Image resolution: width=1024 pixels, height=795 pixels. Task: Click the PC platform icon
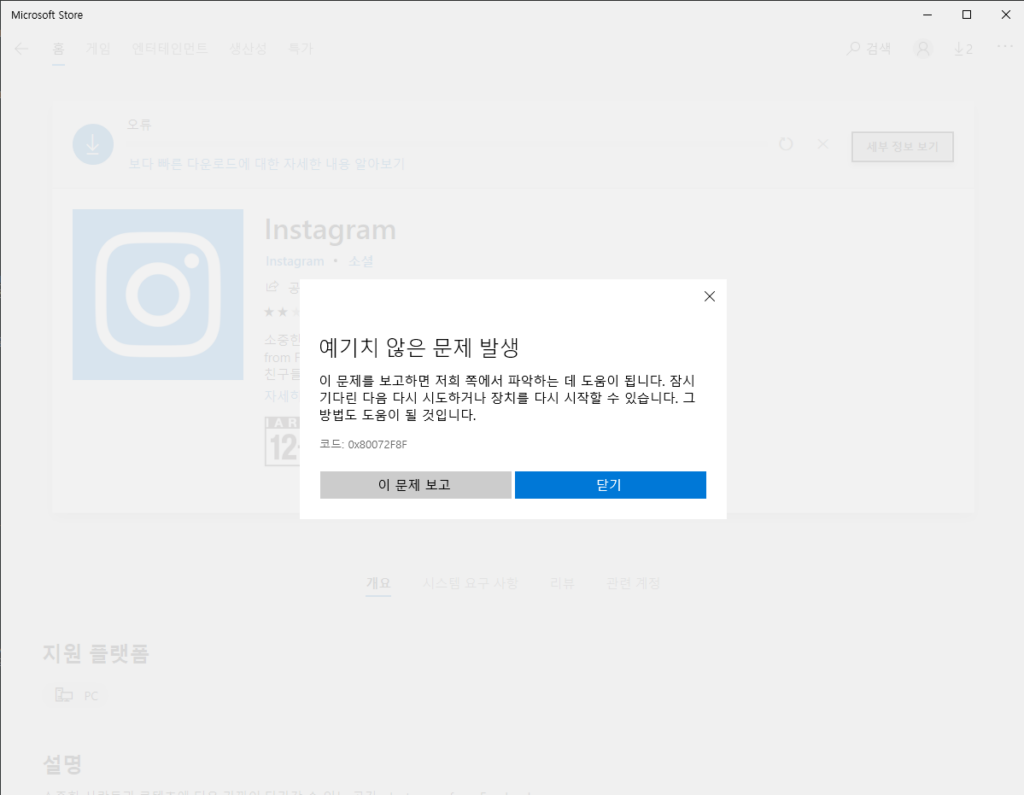[x=64, y=695]
